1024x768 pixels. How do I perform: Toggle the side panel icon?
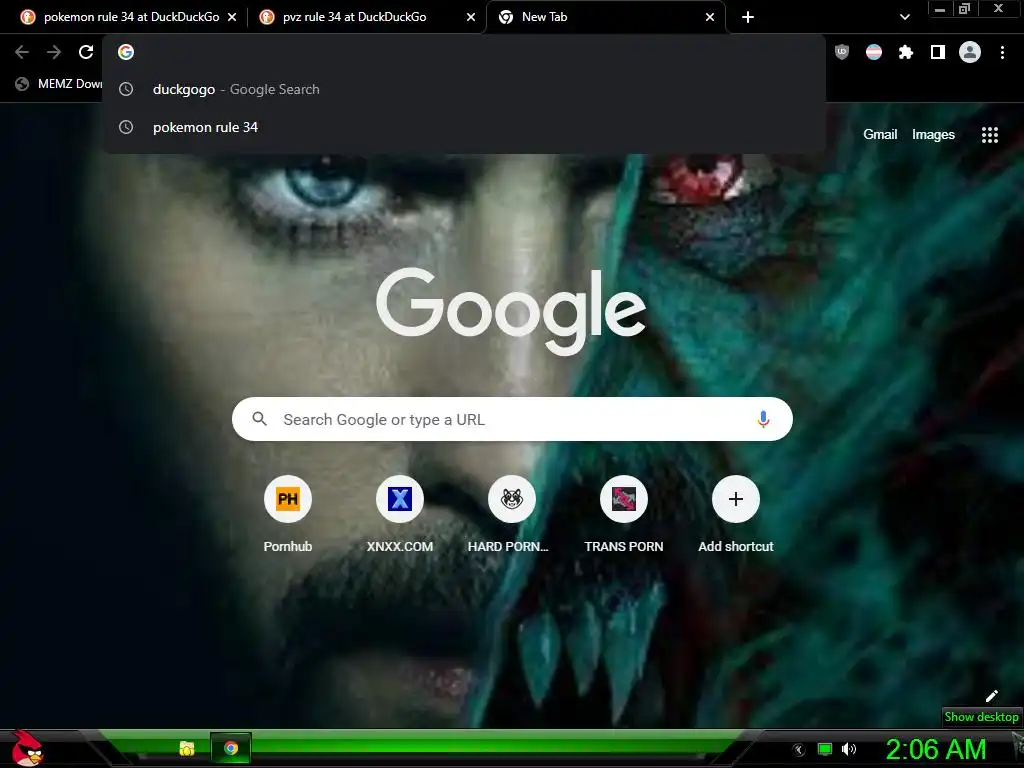pyautogui.click(x=938, y=52)
